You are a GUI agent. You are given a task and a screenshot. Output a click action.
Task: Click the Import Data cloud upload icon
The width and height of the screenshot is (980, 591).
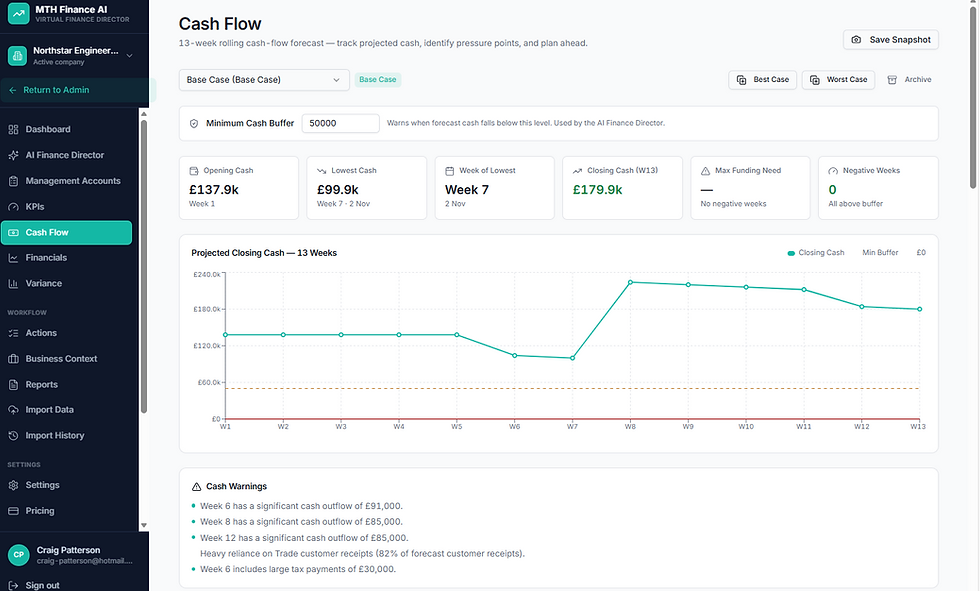13,410
